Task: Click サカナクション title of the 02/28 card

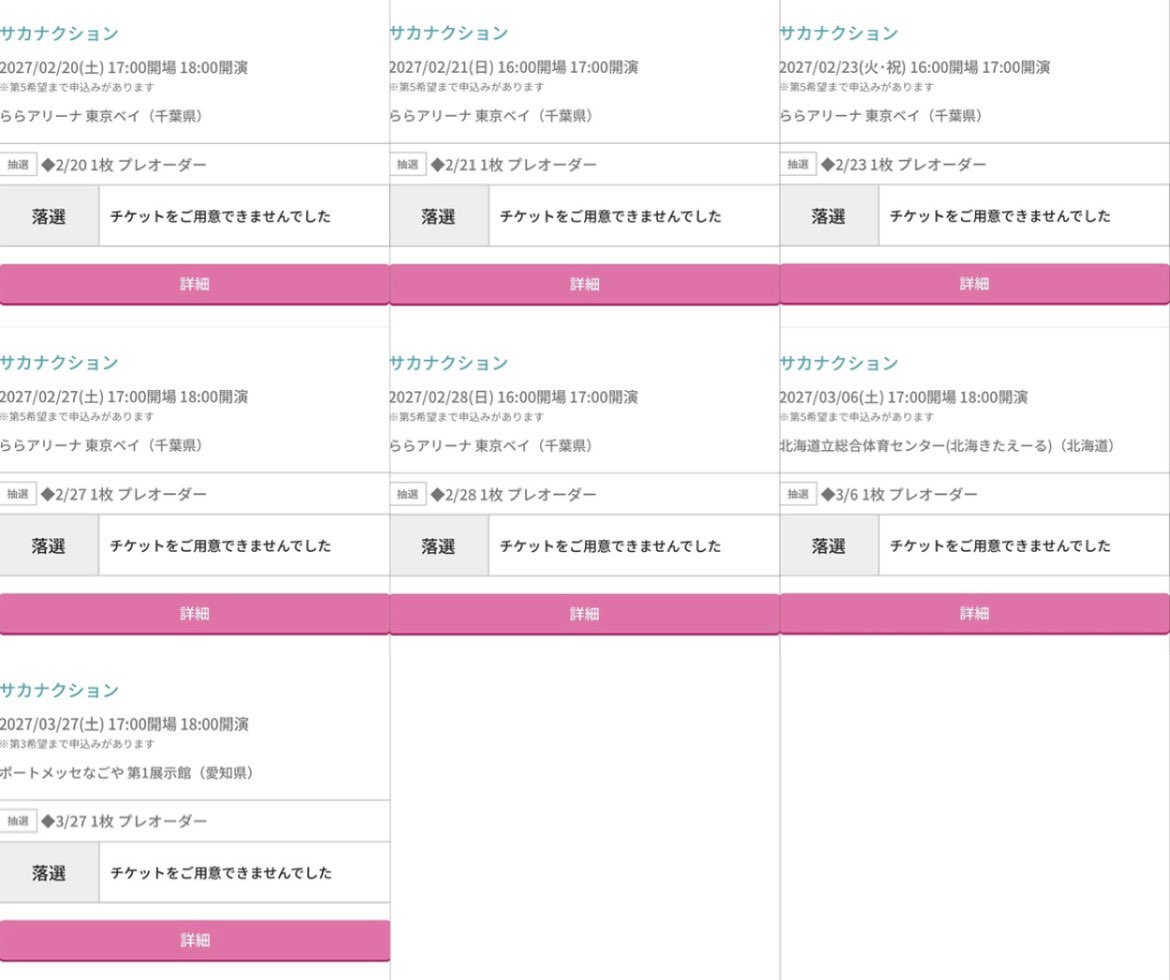Action: coord(449,363)
